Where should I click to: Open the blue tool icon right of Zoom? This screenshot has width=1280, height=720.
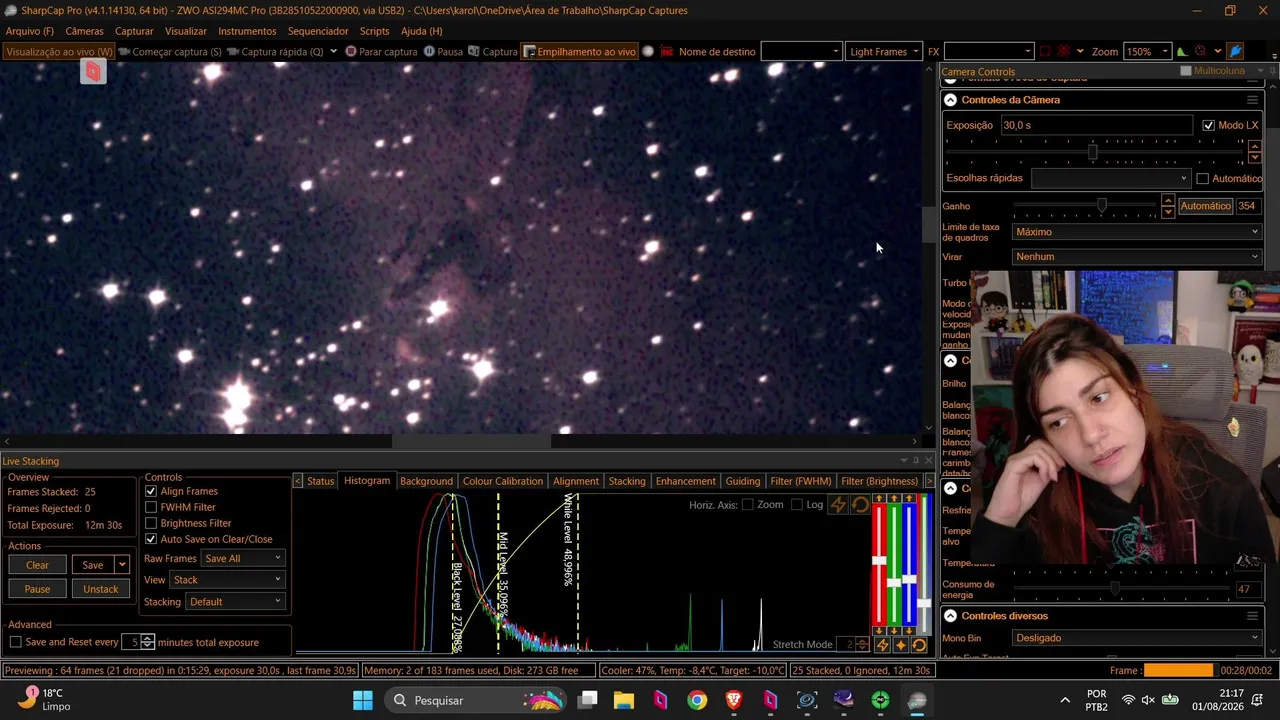1236,51
